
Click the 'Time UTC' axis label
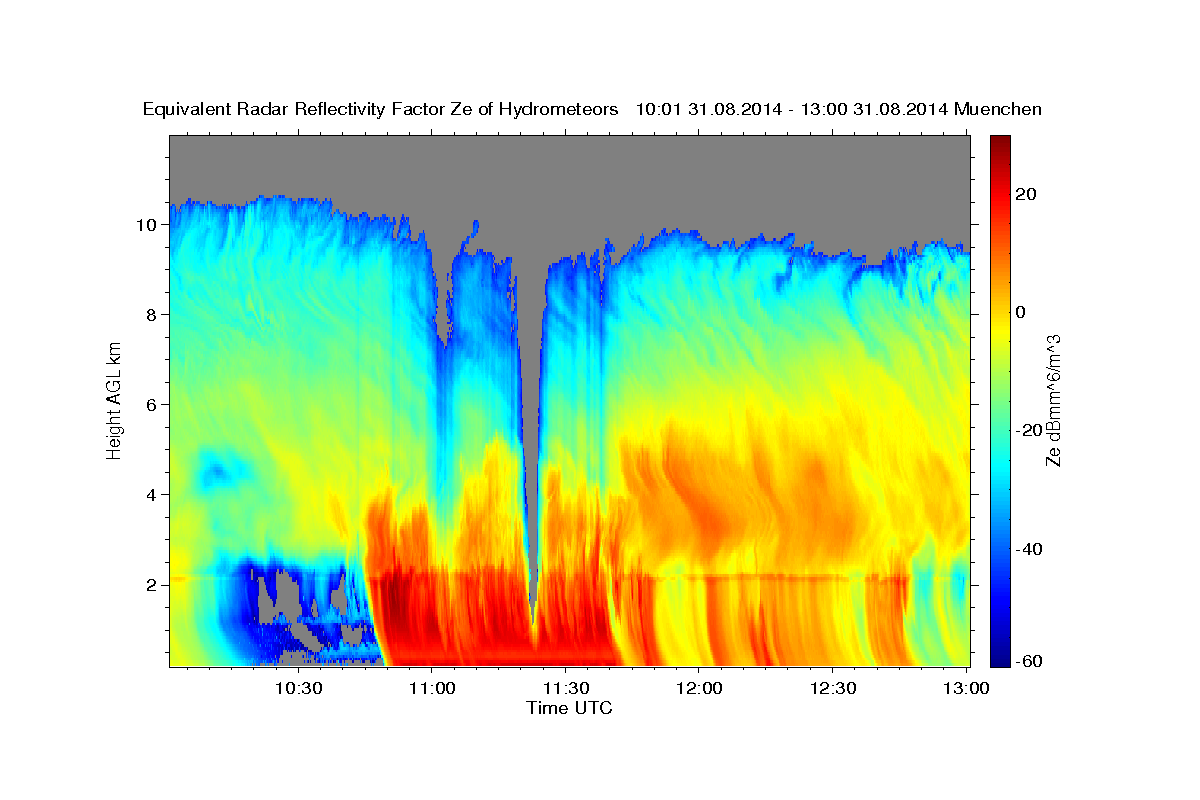click(569, 708)
